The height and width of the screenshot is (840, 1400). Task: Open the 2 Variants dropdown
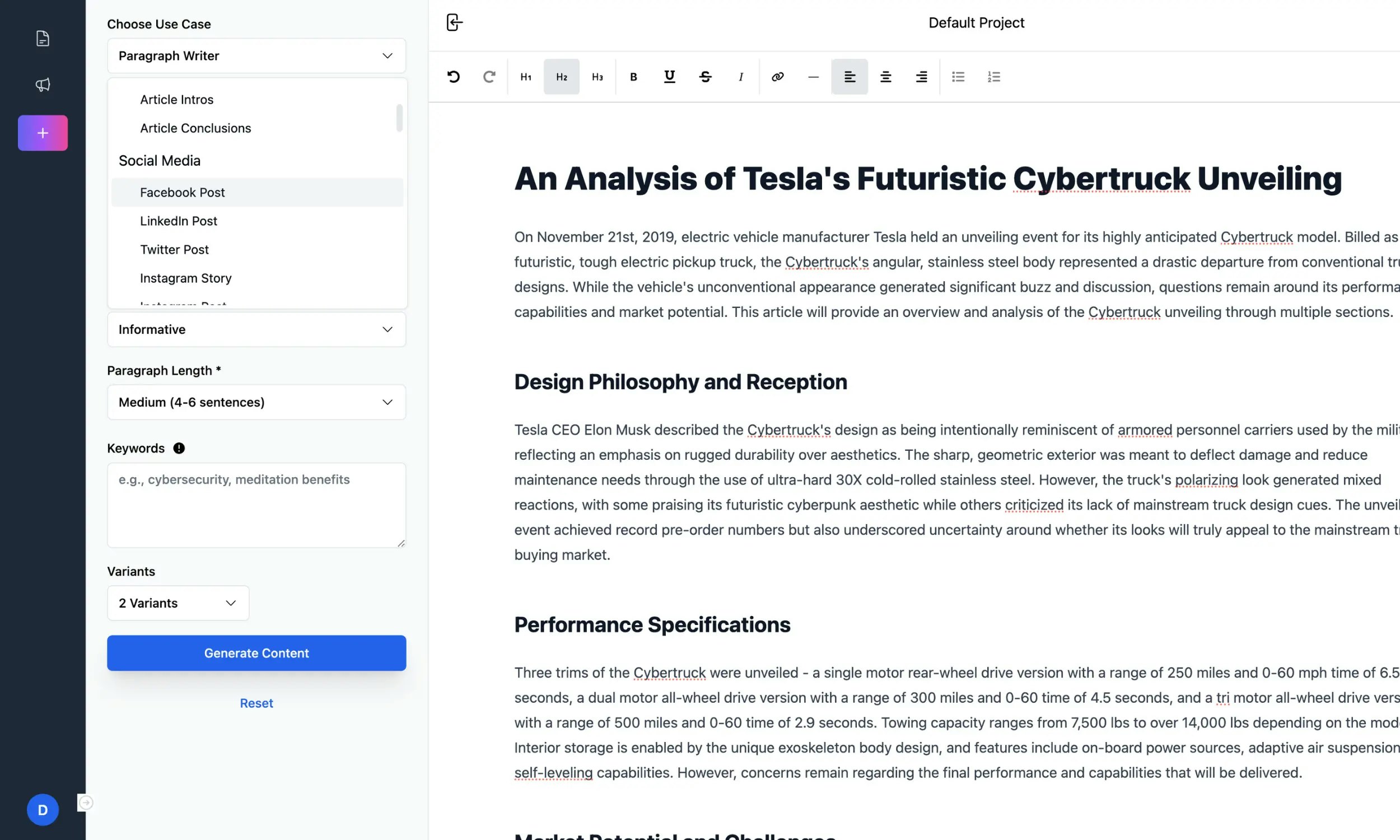pos(178,603)
